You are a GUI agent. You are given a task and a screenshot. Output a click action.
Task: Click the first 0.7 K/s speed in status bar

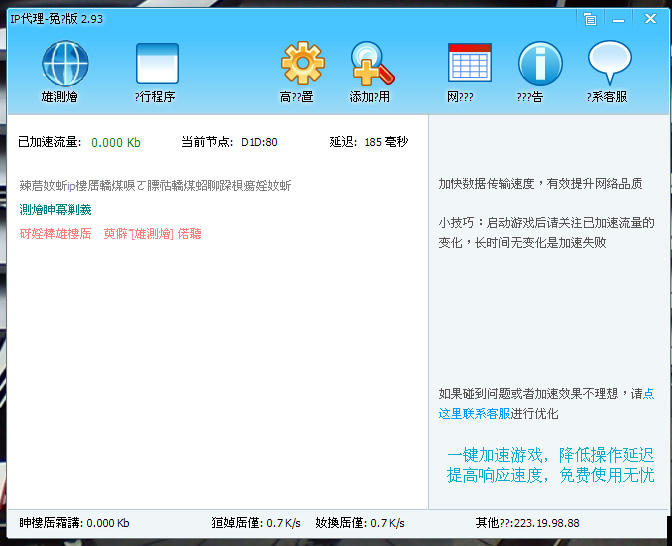[x=283, y=523]
